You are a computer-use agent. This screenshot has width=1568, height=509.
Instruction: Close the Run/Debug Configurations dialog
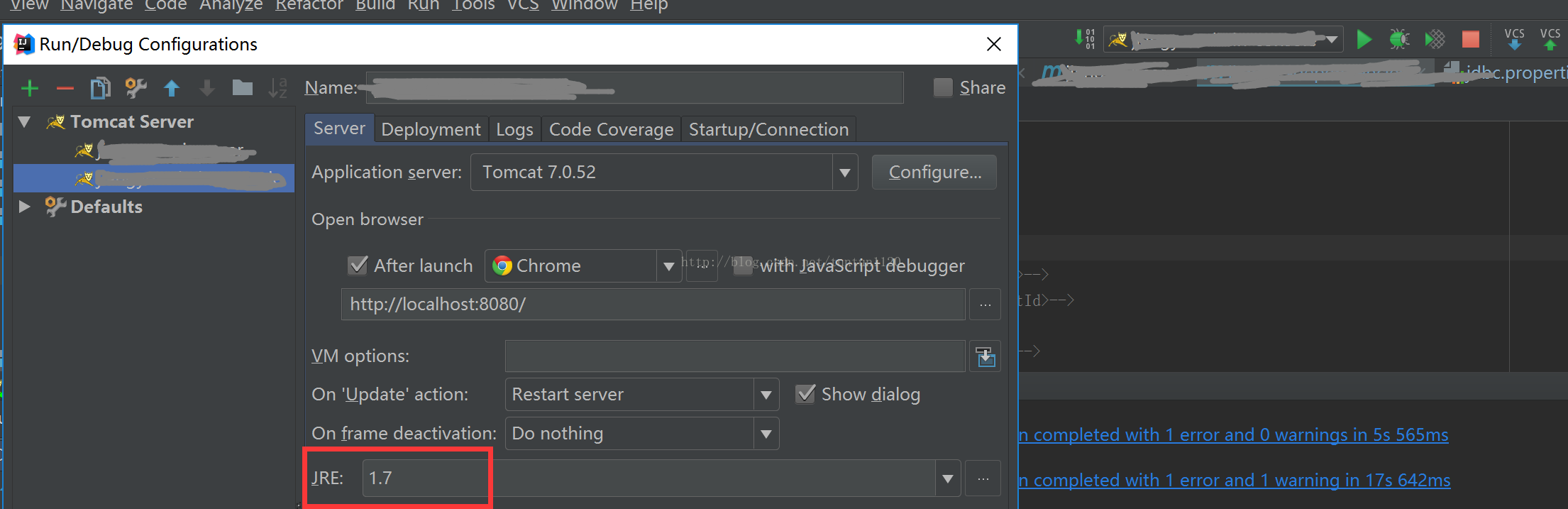(994, 44)
